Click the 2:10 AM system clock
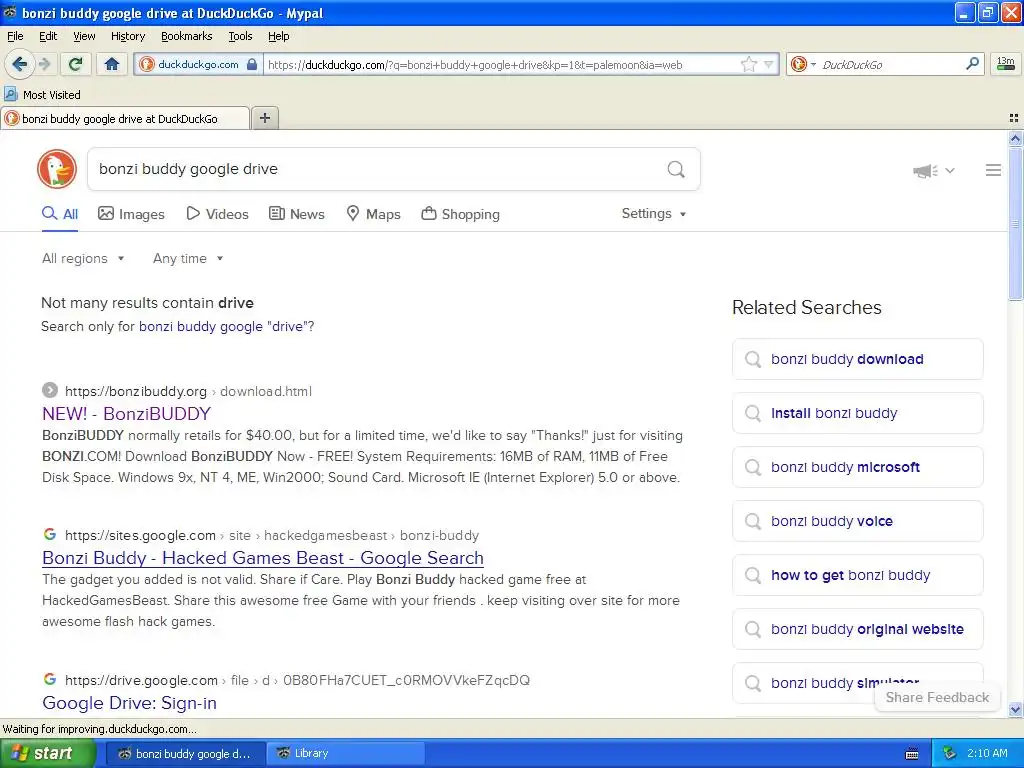The image size is (1024, 768). pyautogui.click(x=987, y=753)
